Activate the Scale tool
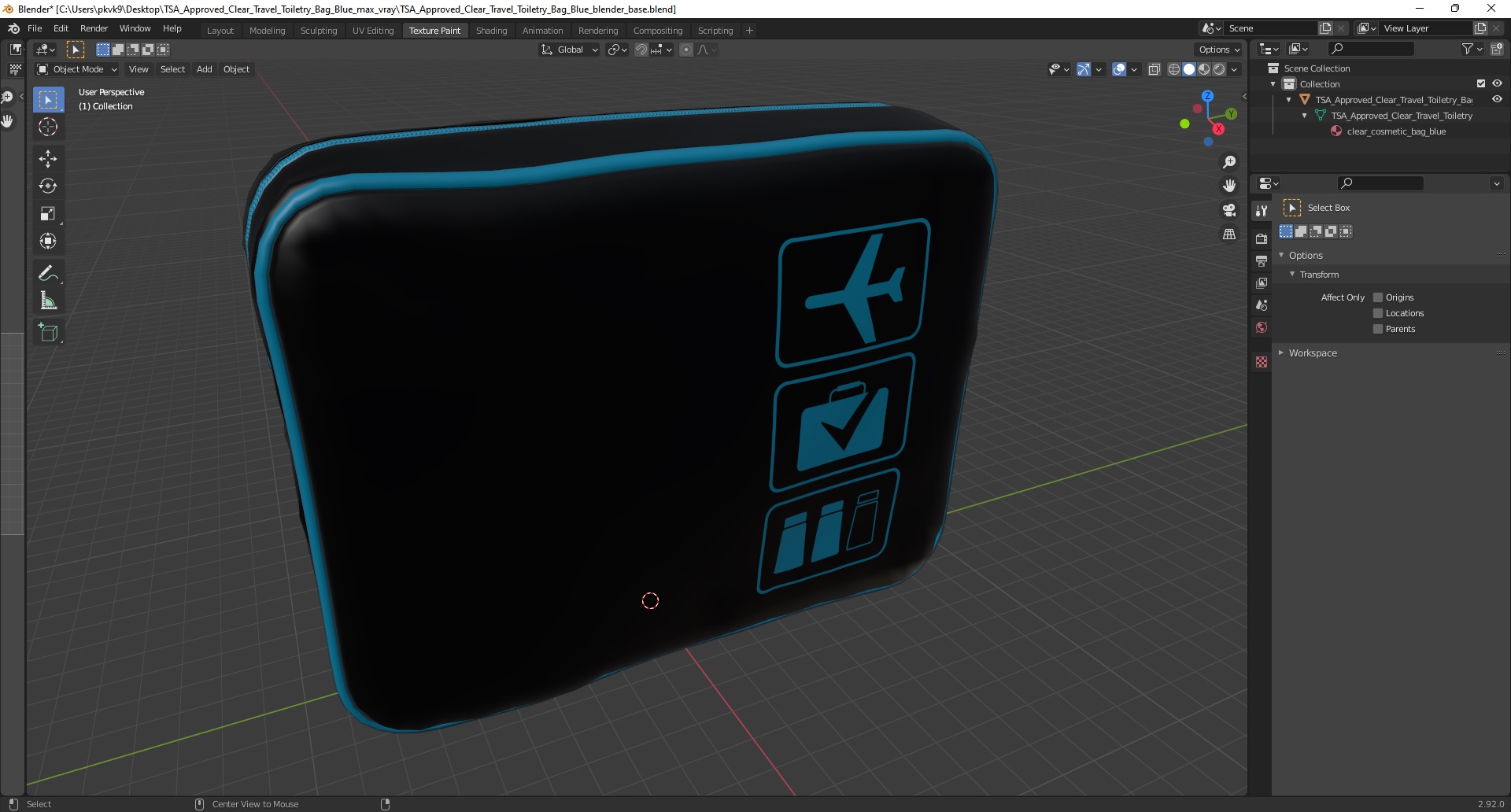 pos(48,213)
